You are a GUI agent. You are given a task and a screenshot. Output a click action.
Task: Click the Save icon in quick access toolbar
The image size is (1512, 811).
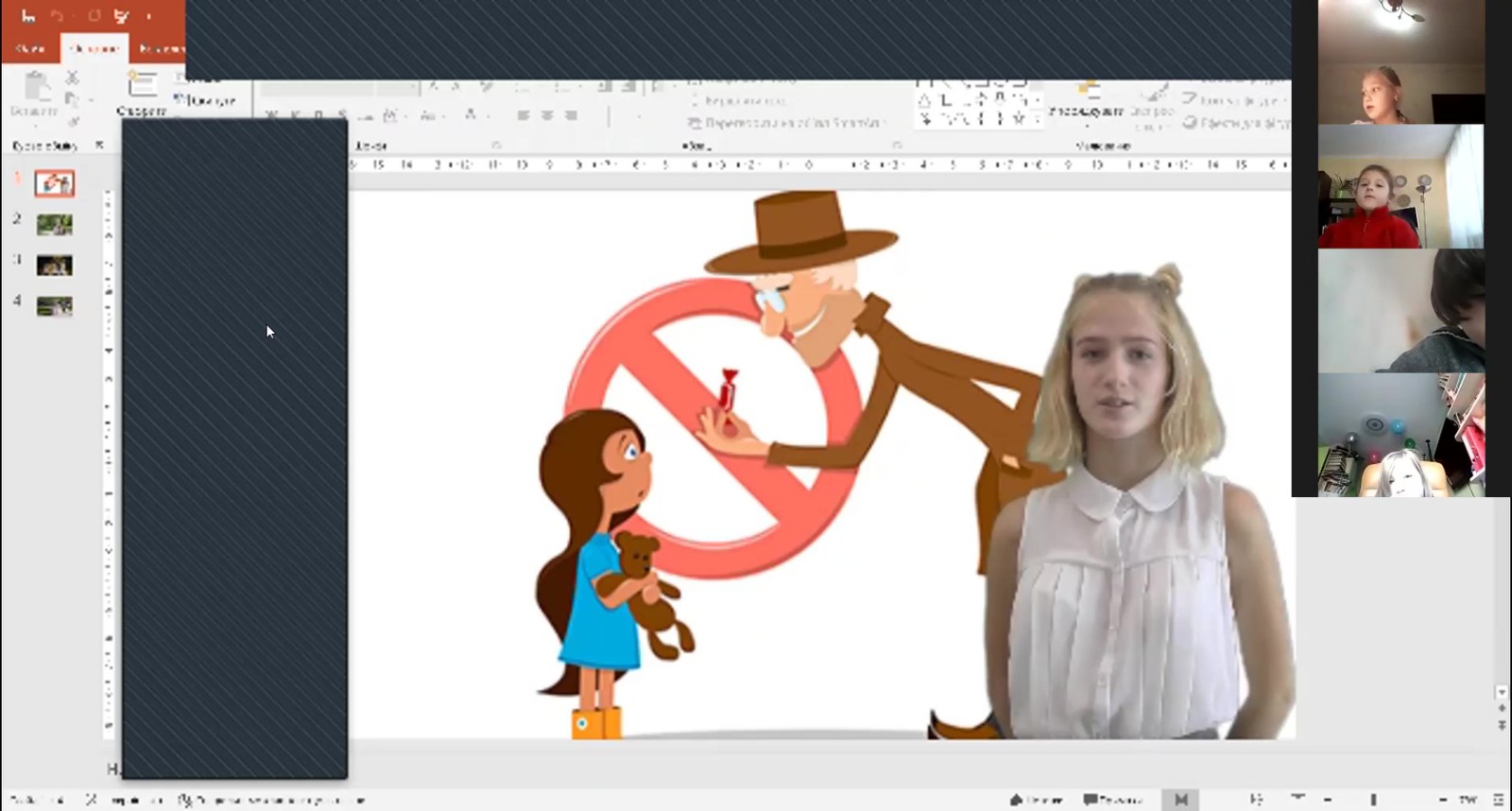pyautogui.click(x=28, y=16)
